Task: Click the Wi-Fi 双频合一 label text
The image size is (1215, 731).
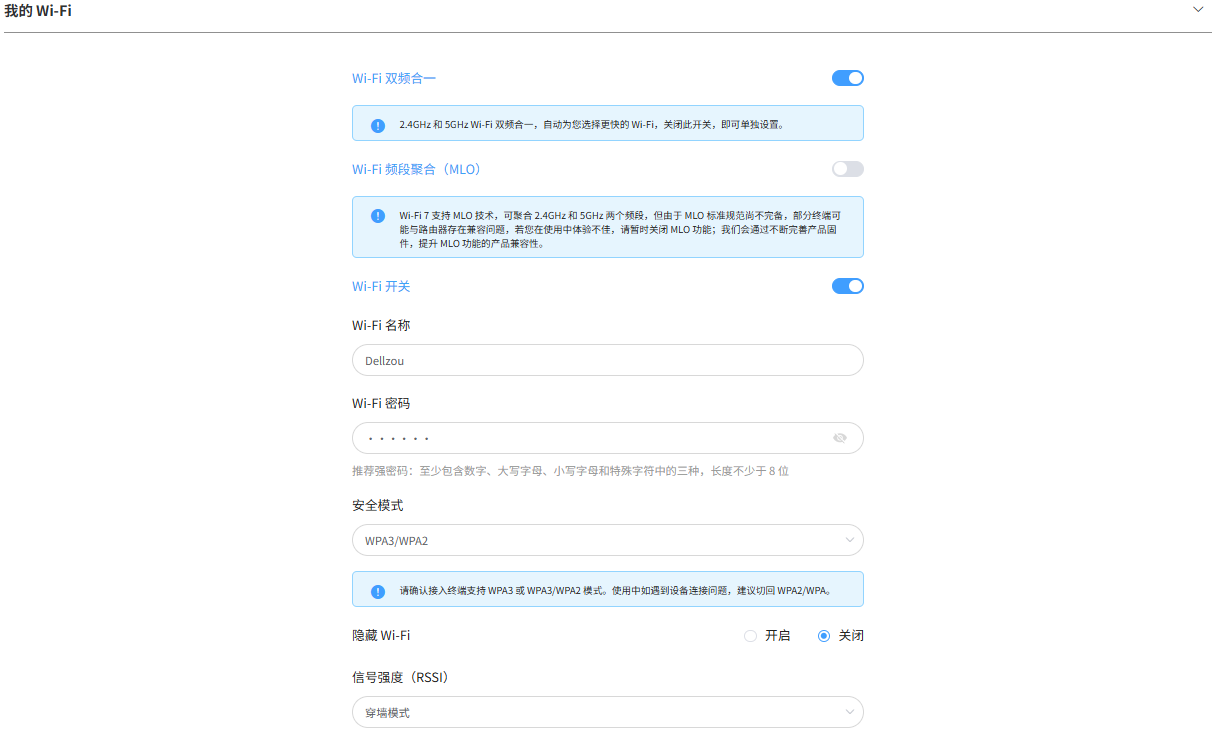Action: 393,78
